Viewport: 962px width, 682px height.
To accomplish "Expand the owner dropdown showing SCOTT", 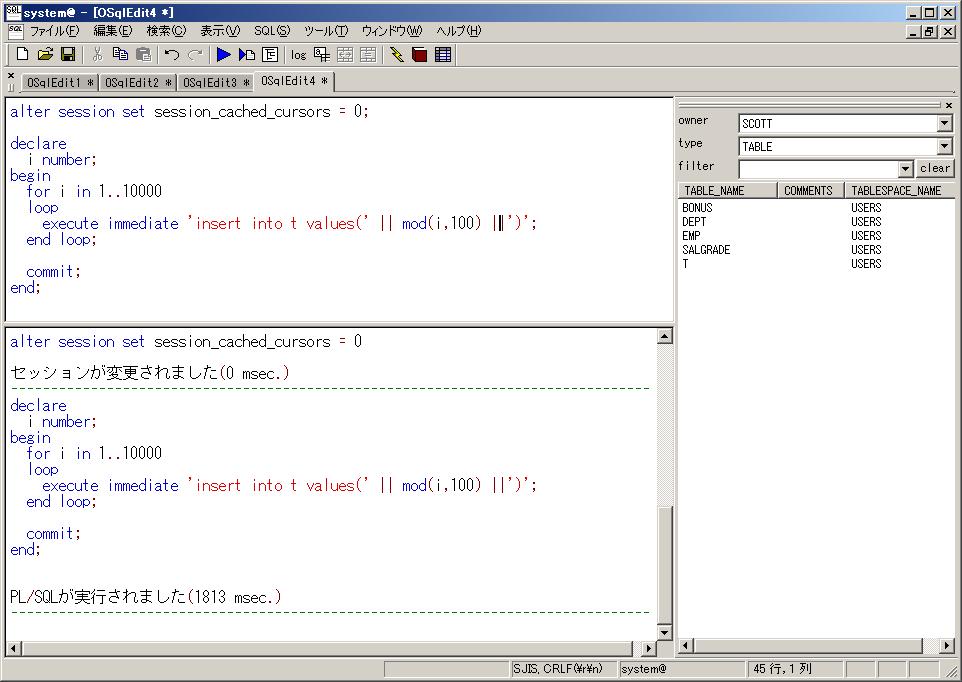I will coord(944,124).
